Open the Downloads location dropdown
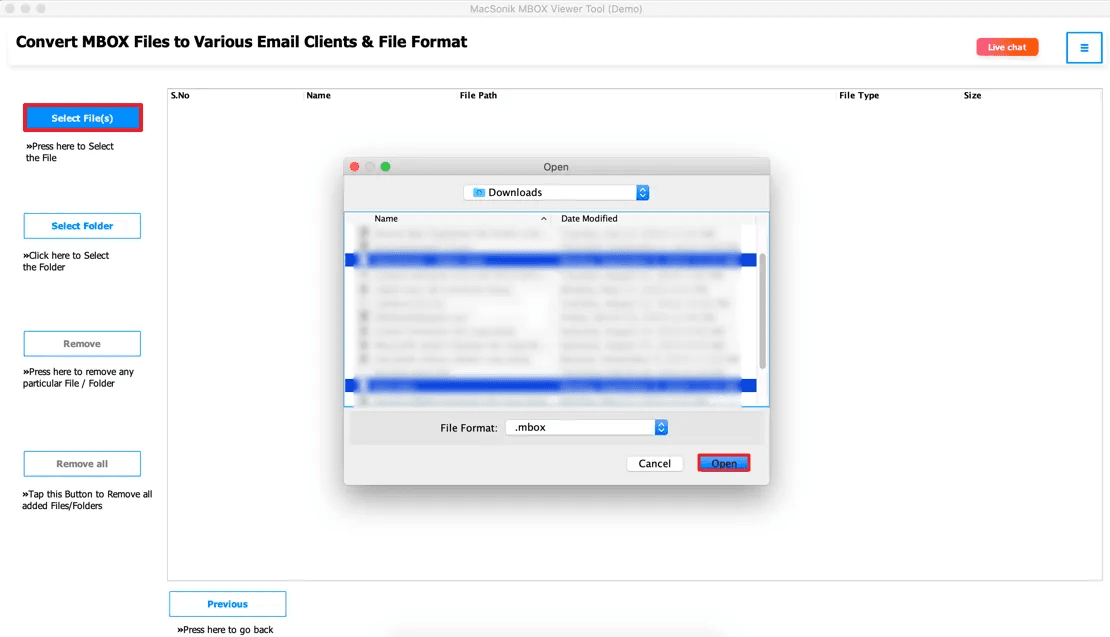Image resolution: width=1110 pixels, height=637 pixels. (556, 192)
